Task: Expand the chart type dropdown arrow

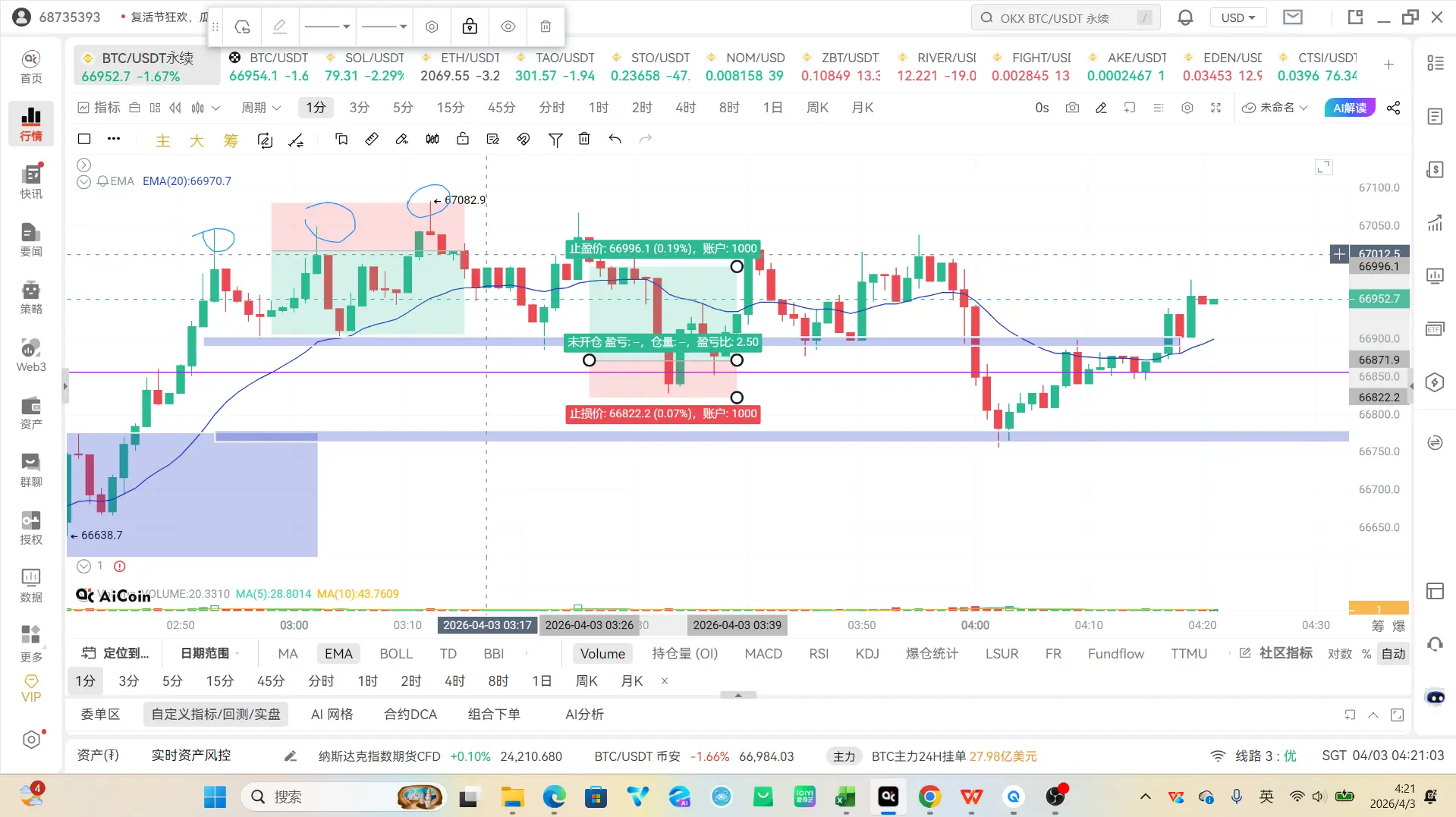Action: pos(215,108)
